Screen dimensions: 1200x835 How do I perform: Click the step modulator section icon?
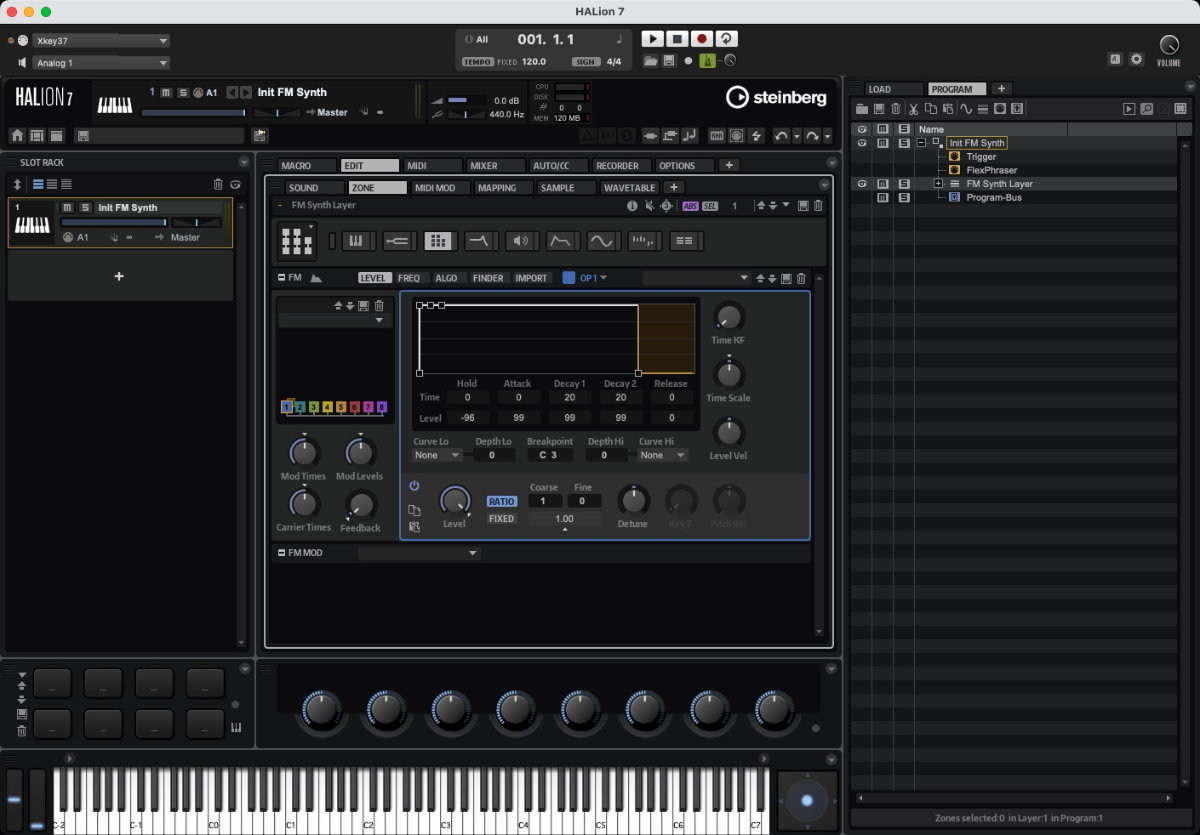(643, 241)
